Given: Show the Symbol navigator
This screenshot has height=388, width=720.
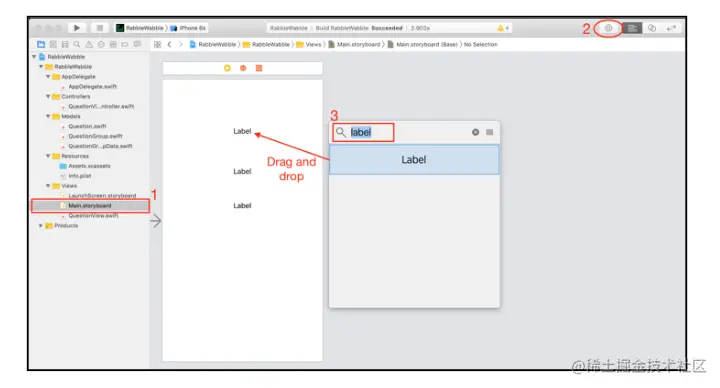Looking at the screenshot, I should 65,45.
